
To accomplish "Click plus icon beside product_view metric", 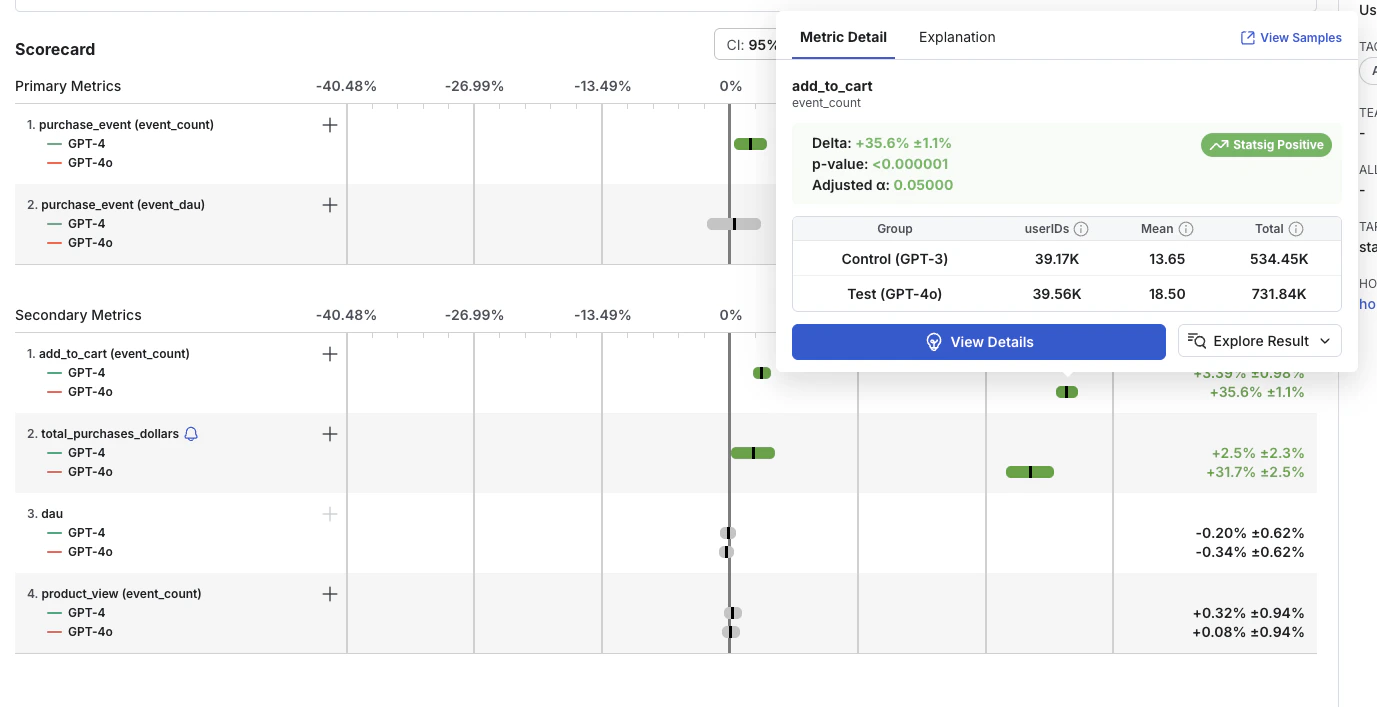I will pos(330,594).
